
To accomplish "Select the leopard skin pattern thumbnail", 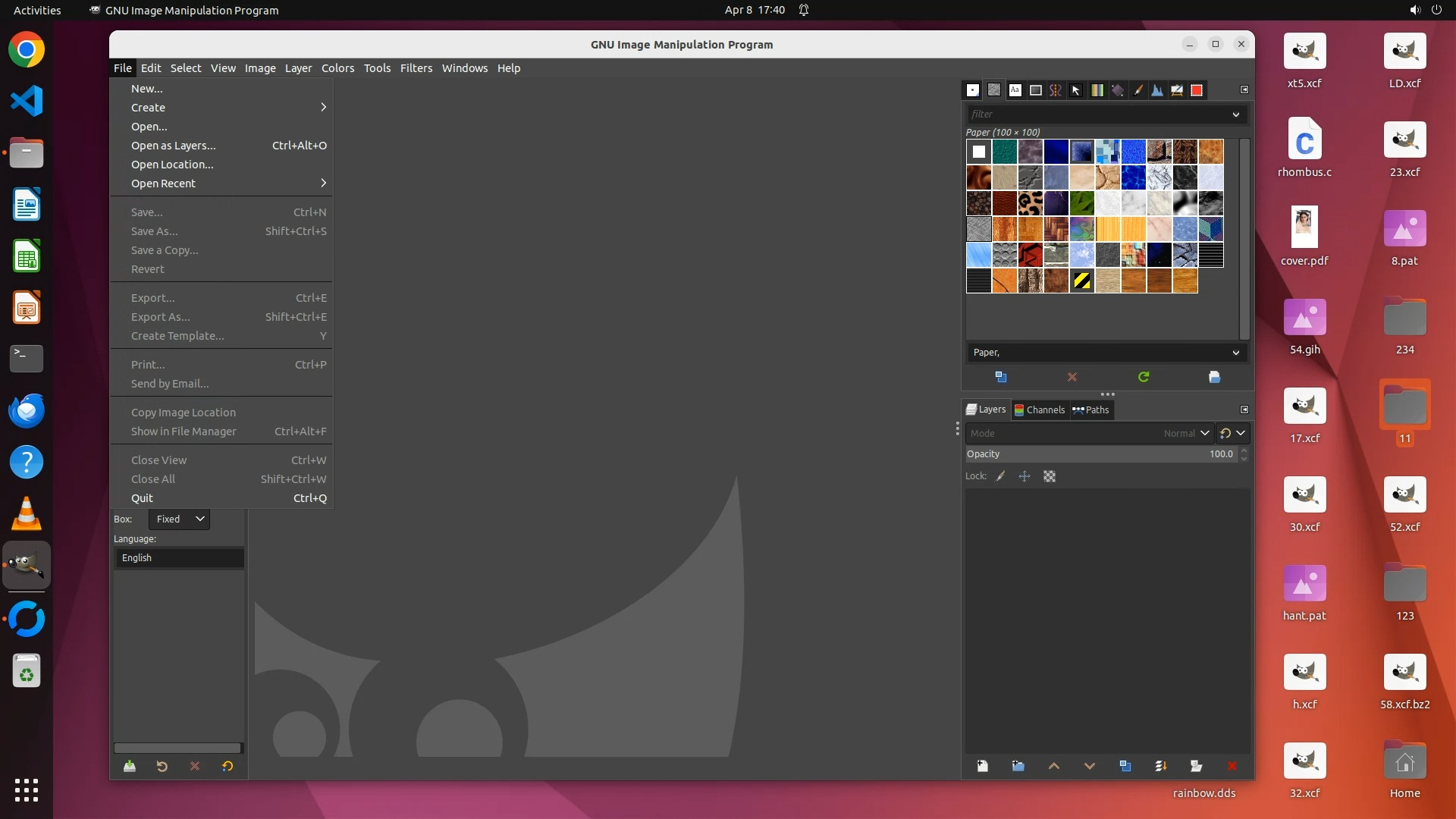I will click(1030, 203).
